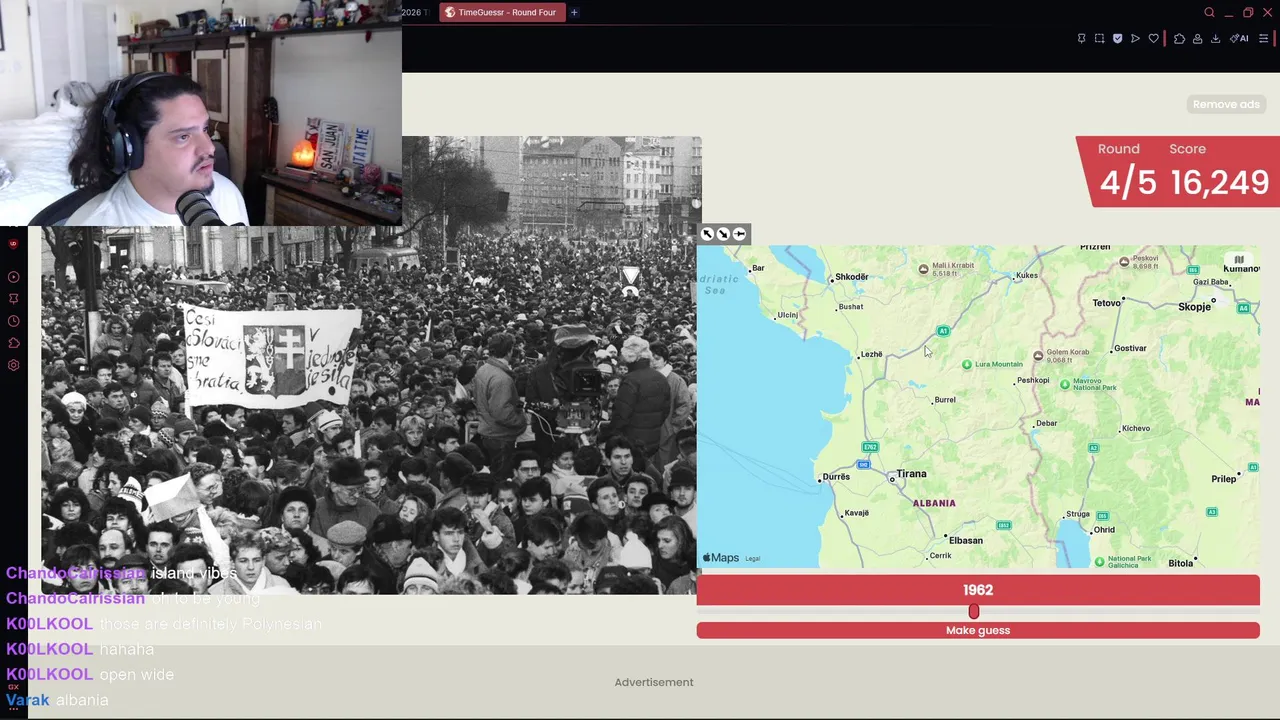Open the Apple Maps Legal link

click(x=753, y=559)
